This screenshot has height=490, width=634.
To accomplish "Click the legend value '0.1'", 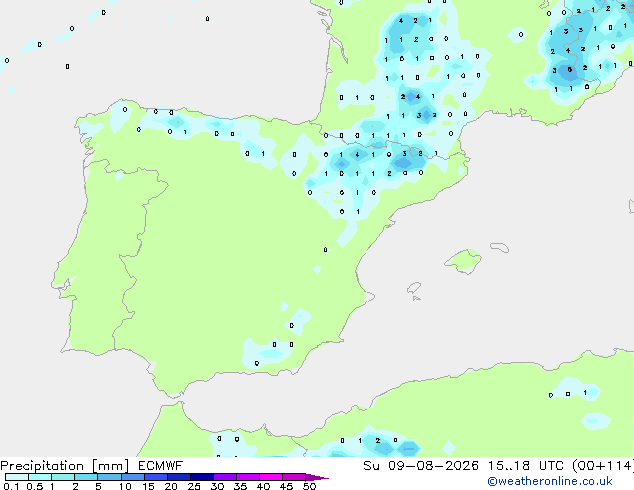I will [x=11, y=486].
